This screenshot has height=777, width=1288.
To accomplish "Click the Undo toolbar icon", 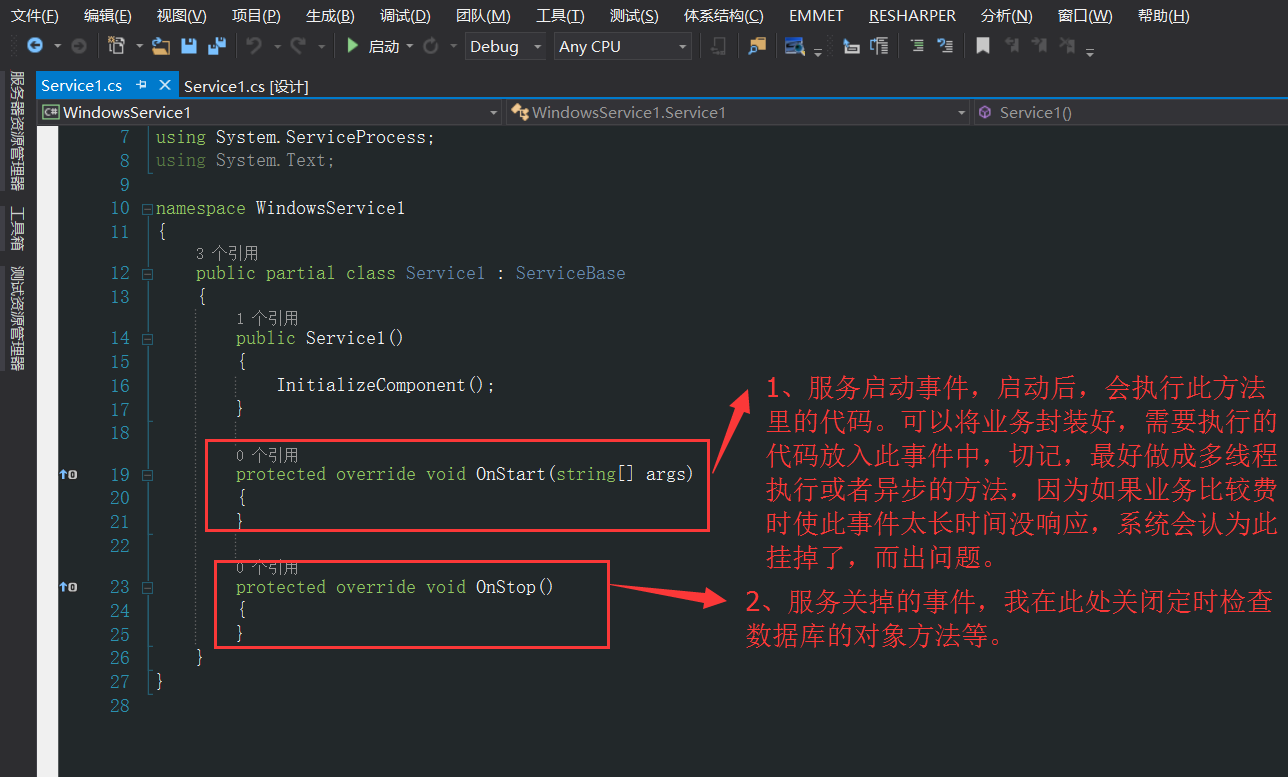I will point(254,46).
